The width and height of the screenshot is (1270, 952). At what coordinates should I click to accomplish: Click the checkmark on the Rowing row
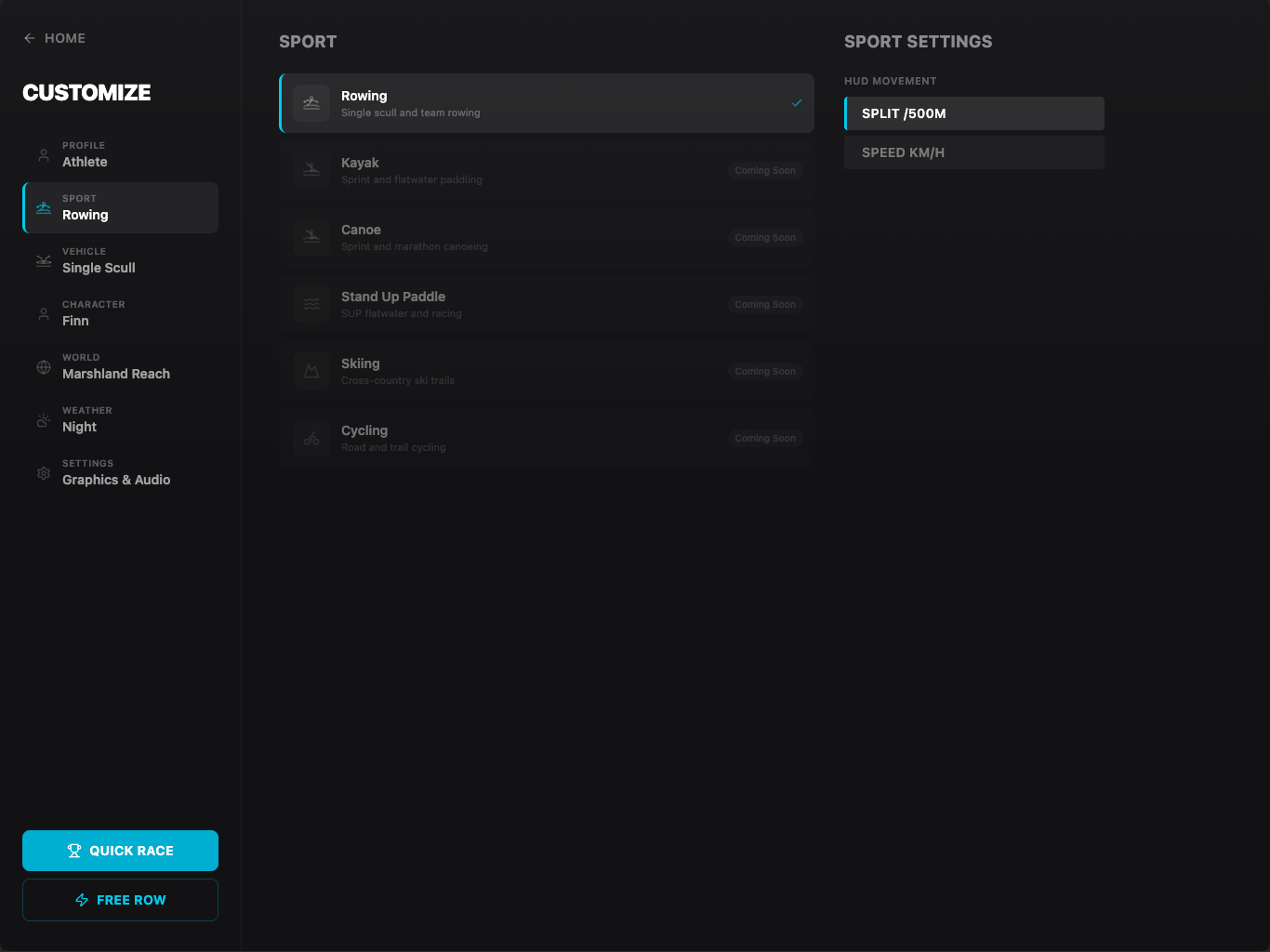tap(797, 103)
